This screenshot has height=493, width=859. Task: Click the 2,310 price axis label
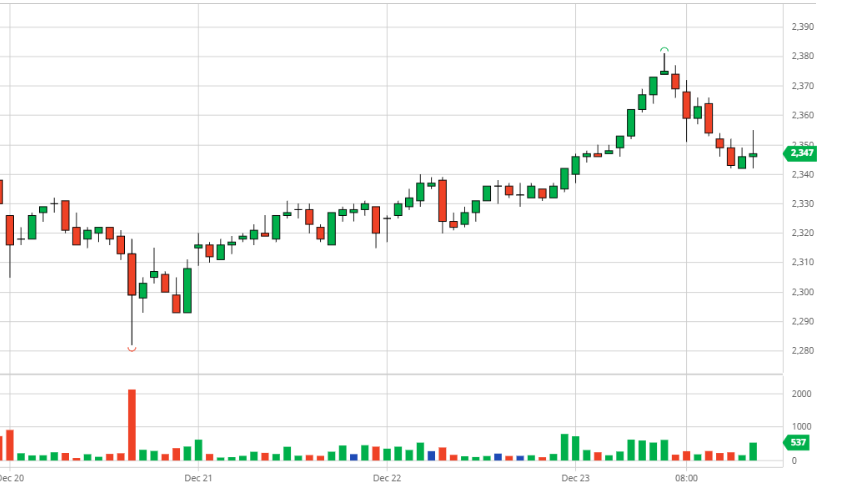(803, 262)
